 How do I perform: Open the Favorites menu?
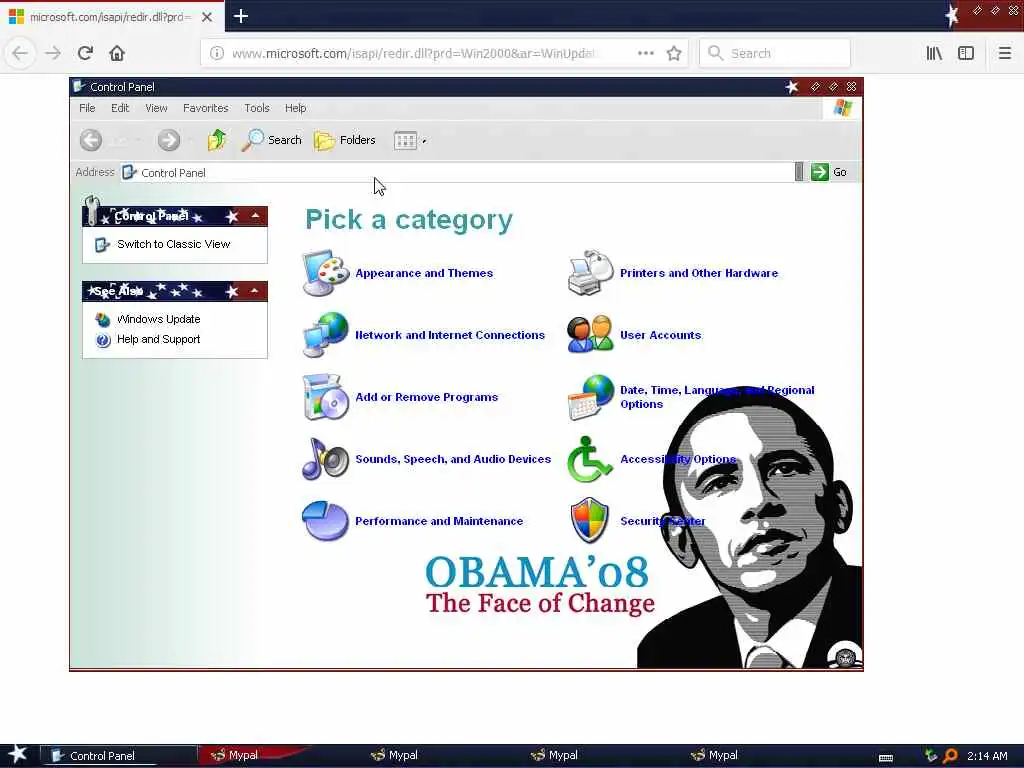pyautogui.click(x=206, y=108)
